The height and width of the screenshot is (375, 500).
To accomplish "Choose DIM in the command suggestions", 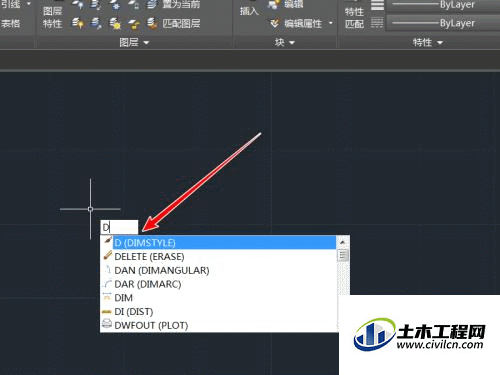I will (218, 297).
